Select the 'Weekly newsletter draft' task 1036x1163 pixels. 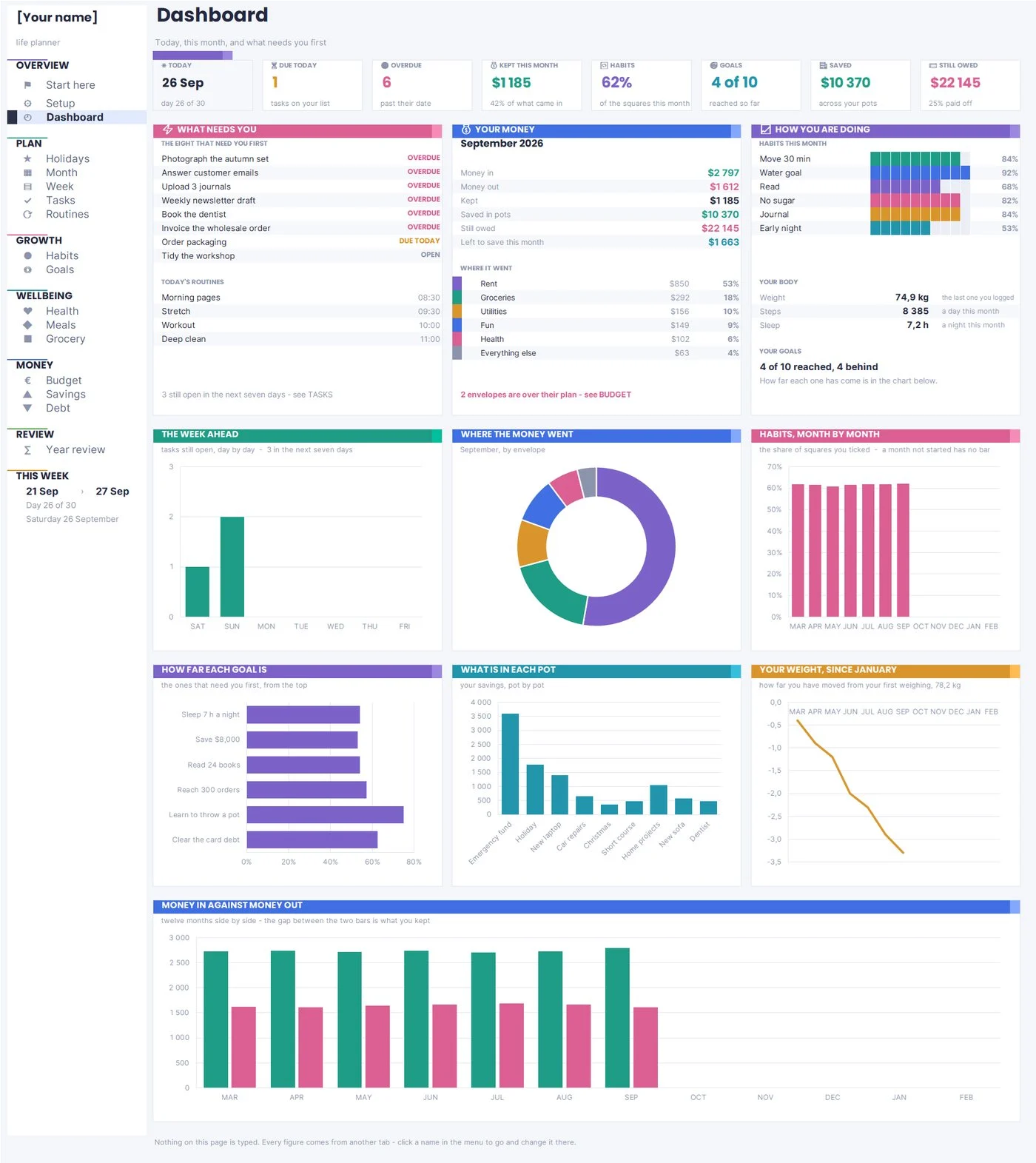pos(208,201)
